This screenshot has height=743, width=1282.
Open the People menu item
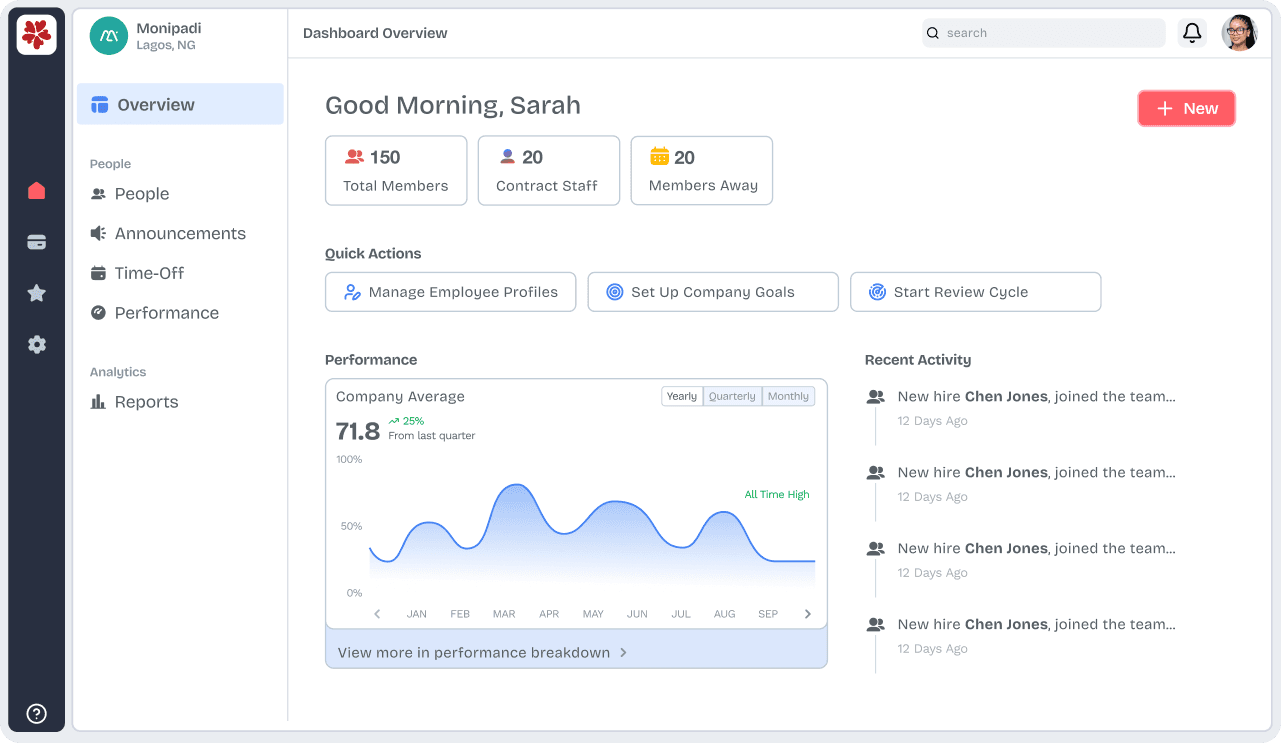click(x=130, y=194)
